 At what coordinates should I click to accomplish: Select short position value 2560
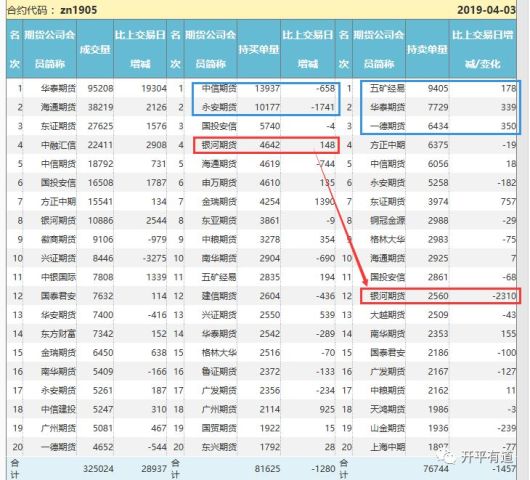pyautogui.click(x=438, y=296)
